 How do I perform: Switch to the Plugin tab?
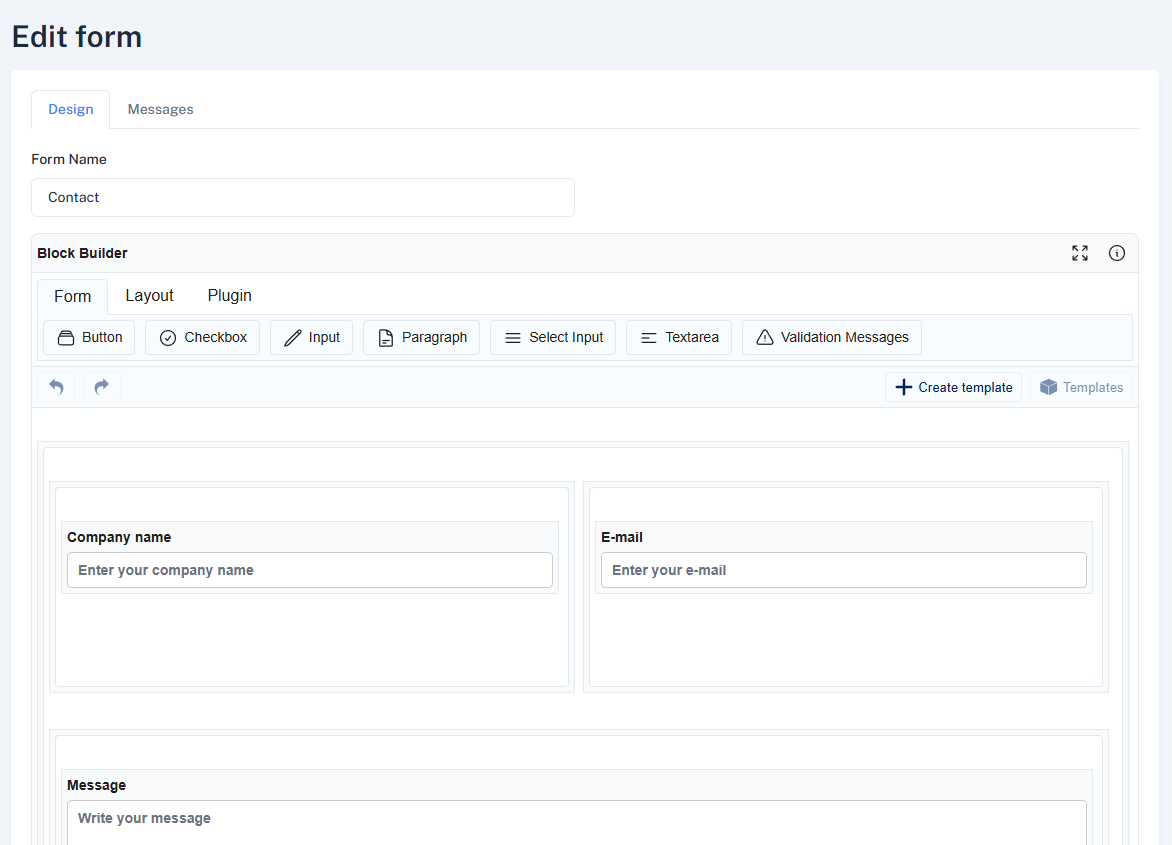(229, 296)
